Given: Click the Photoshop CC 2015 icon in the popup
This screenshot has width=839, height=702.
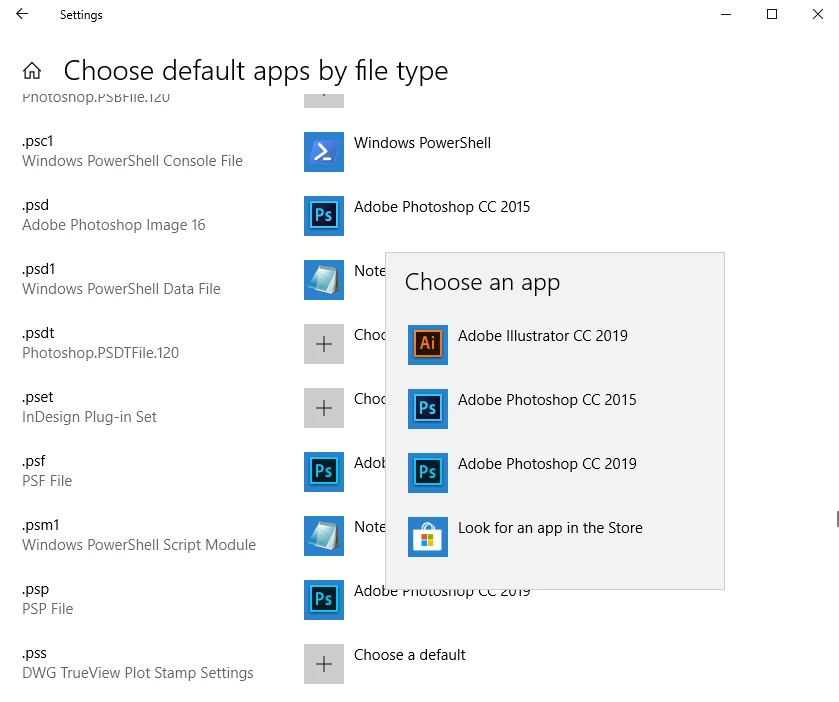Looking at the screenshot, I should 428,409.
